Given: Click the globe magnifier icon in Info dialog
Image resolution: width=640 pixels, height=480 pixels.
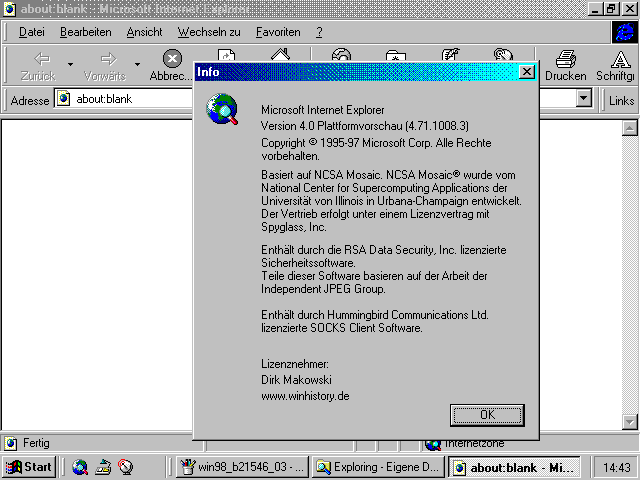Looking at the screenshot, I should click(222, 109).
